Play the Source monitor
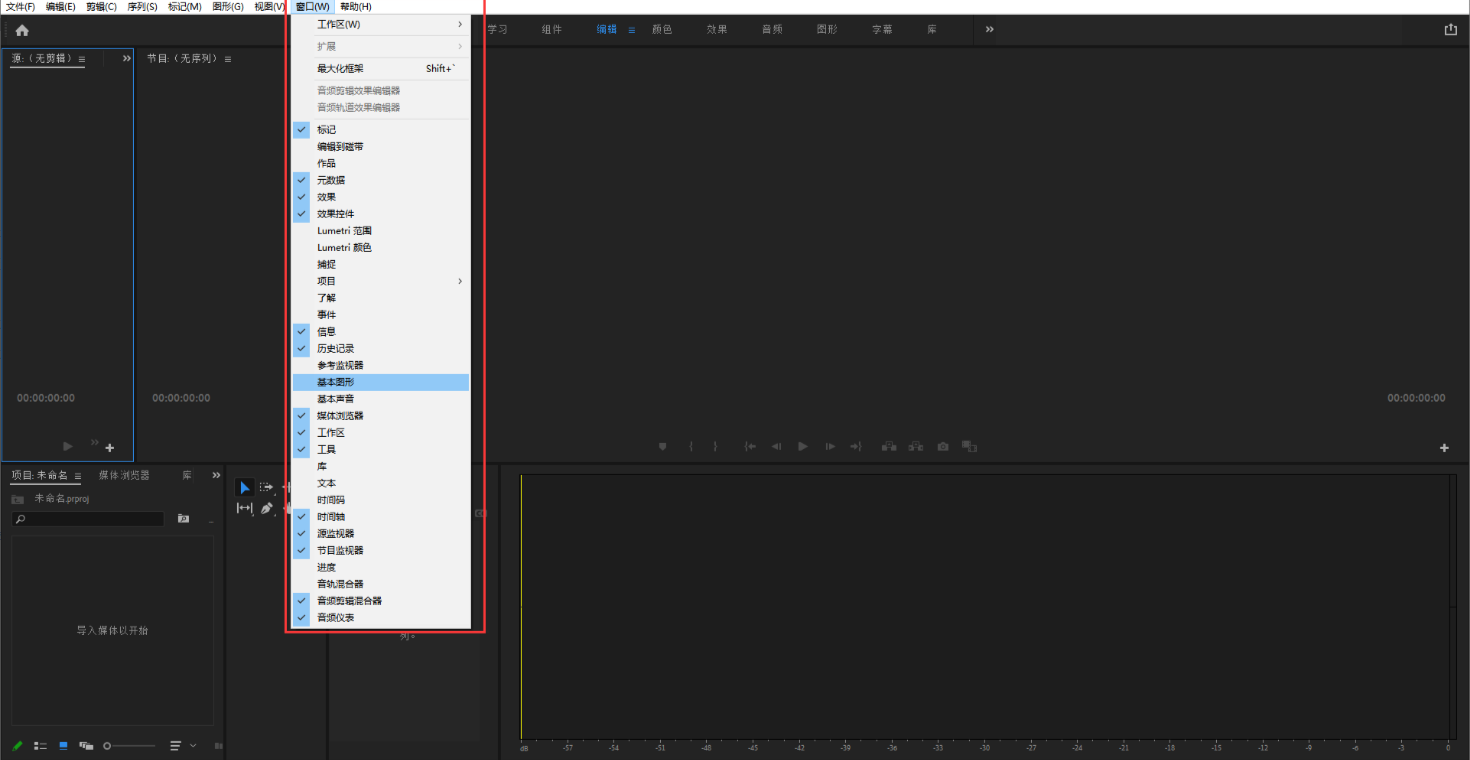 pos(68,446)
